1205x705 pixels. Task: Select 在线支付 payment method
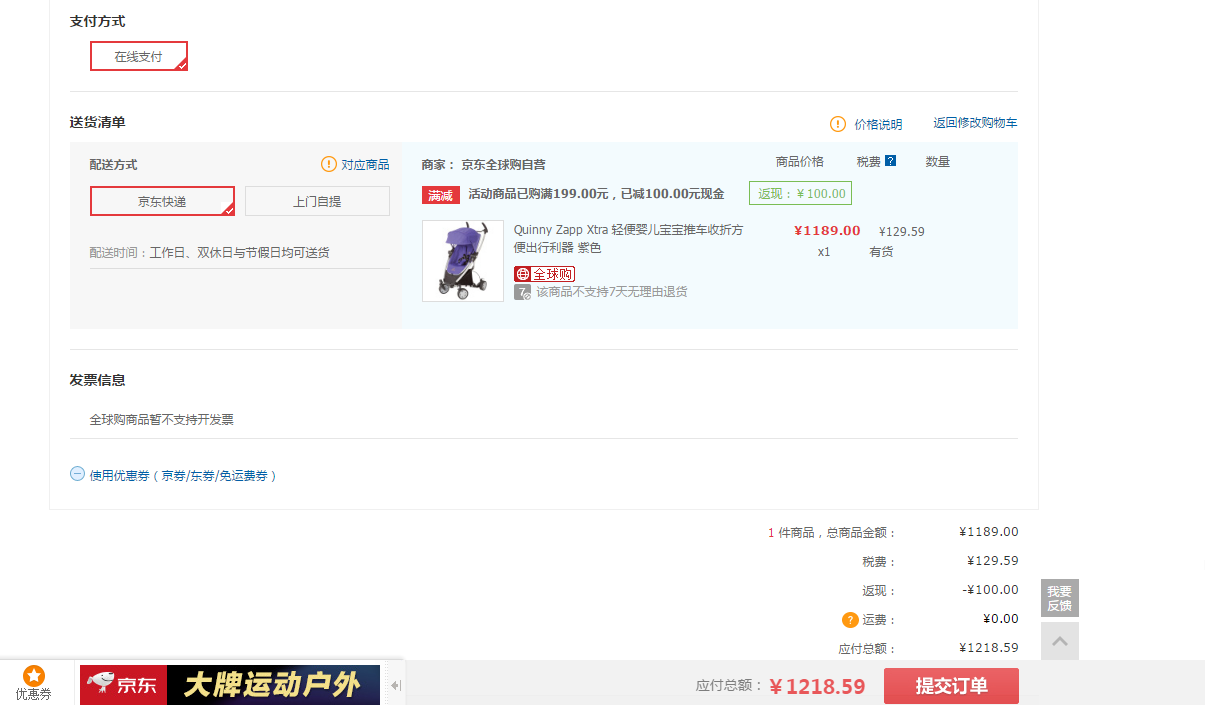139,56
